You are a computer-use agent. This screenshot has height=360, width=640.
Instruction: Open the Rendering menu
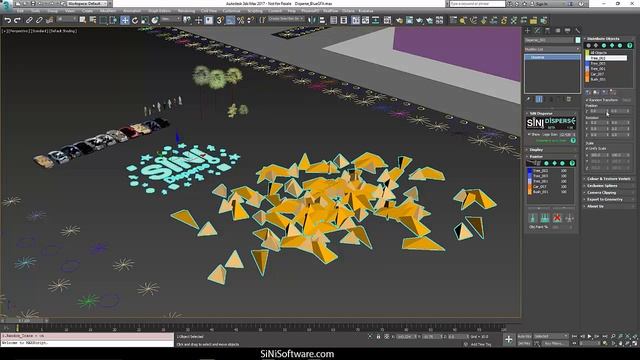(186, 11)
